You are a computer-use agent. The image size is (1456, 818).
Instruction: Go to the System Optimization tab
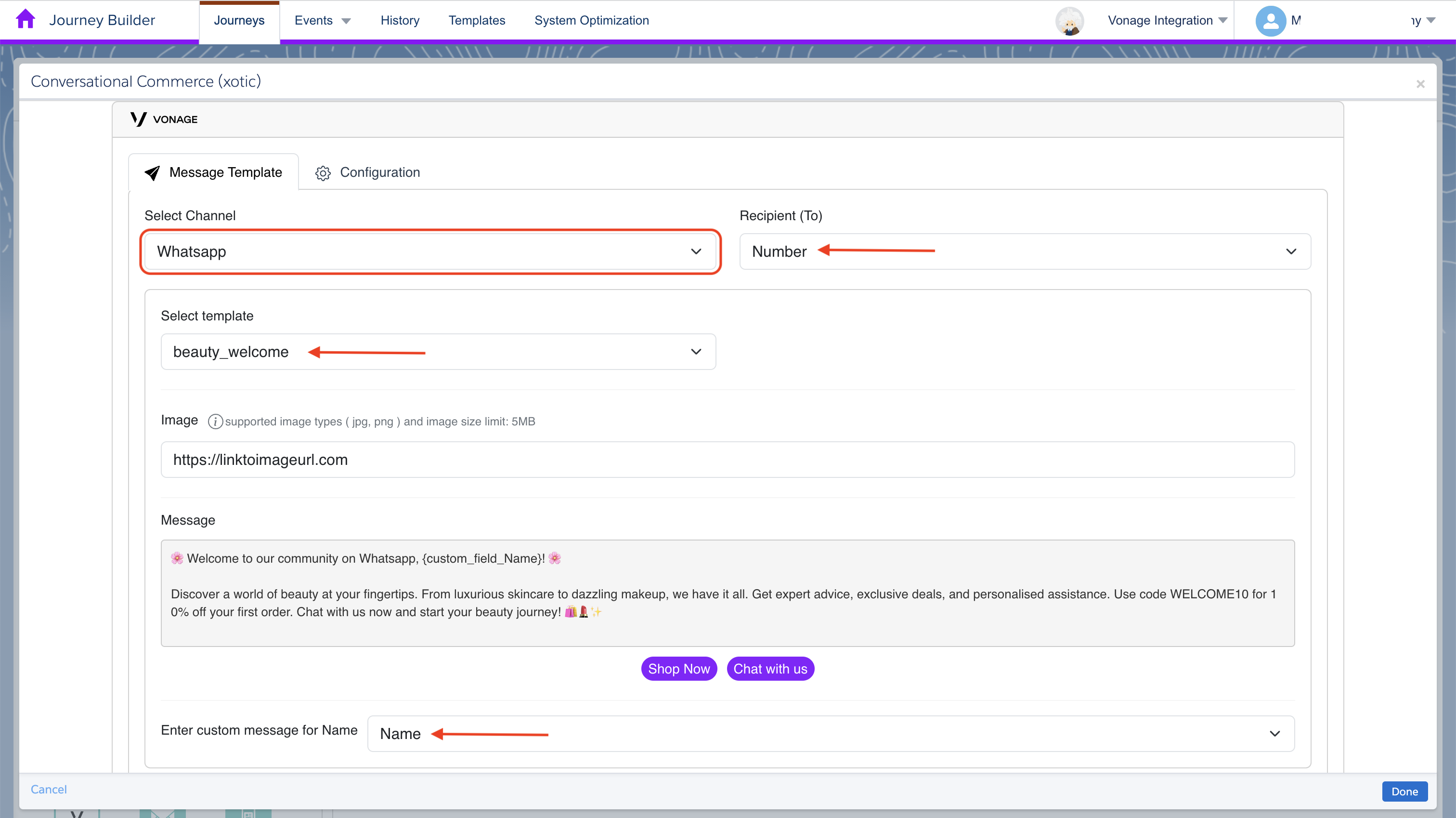click(591, 20)
